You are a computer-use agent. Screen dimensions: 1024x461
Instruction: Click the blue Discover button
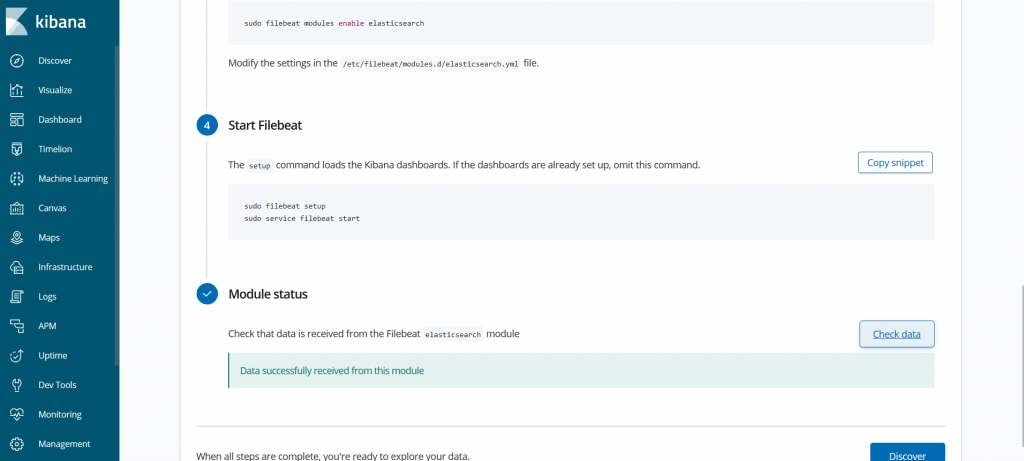click(x=907, y=454)
